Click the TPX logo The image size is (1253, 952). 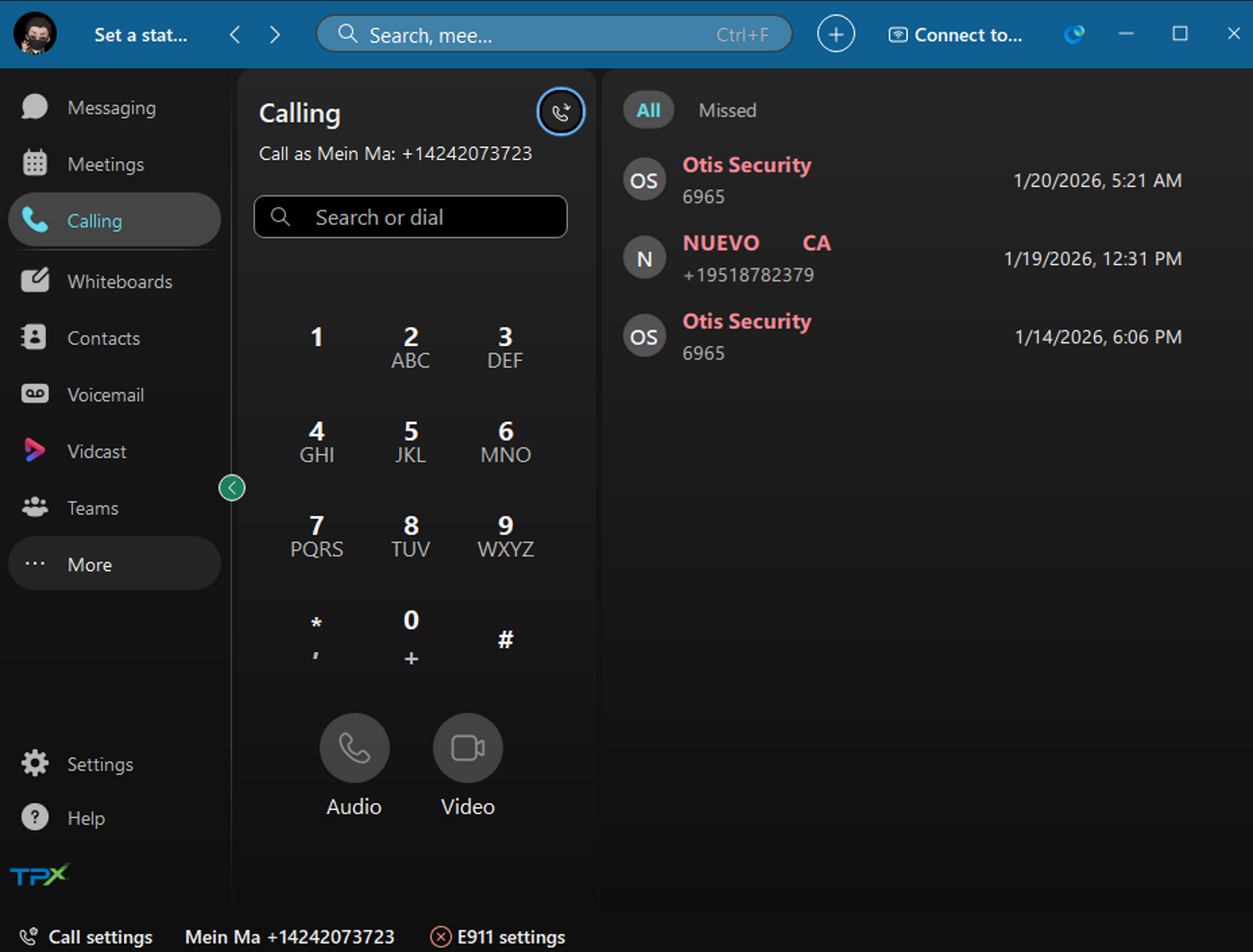pyautogui.click(x=40, y=874)
